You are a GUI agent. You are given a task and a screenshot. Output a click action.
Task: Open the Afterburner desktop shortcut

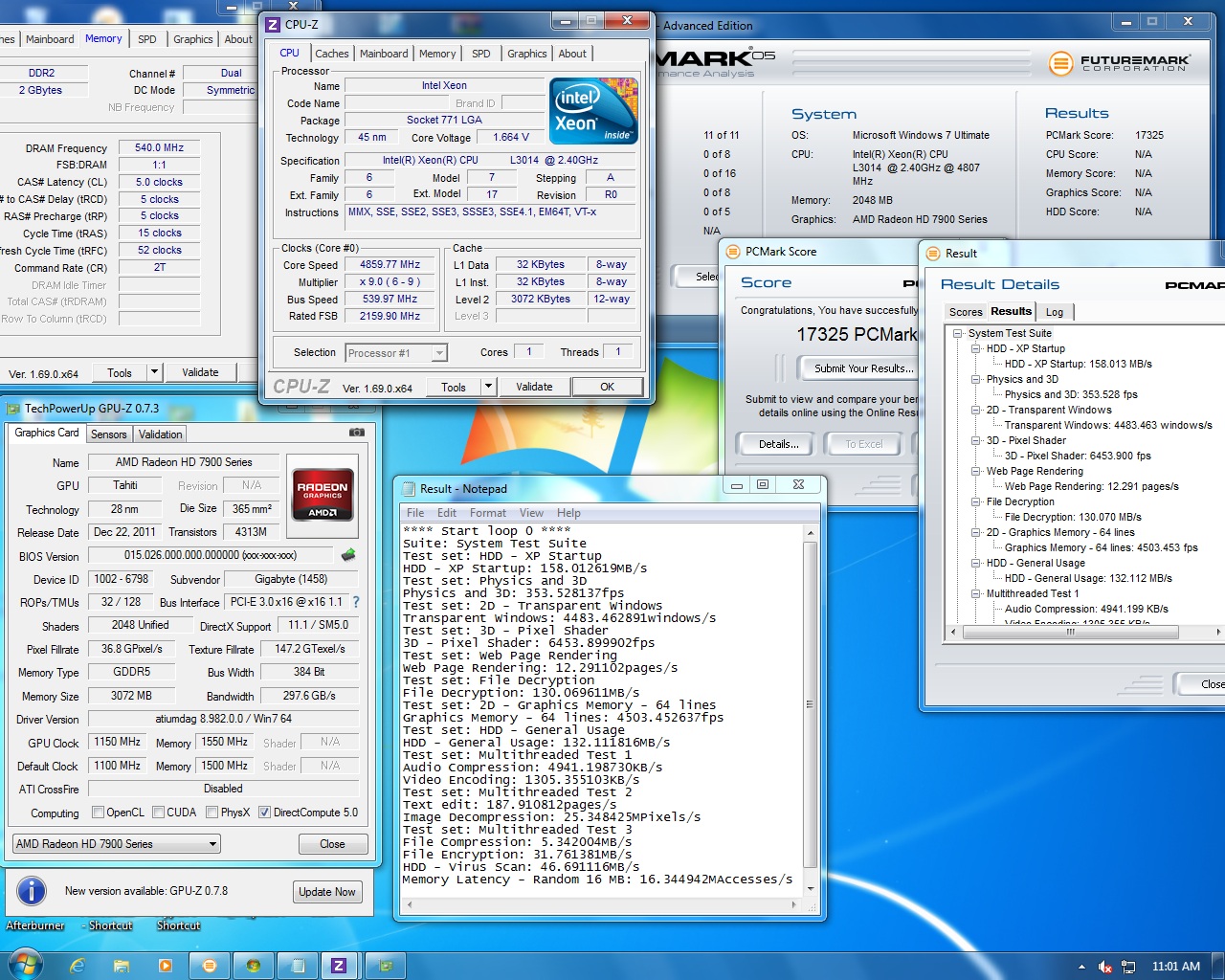point(35,924)
